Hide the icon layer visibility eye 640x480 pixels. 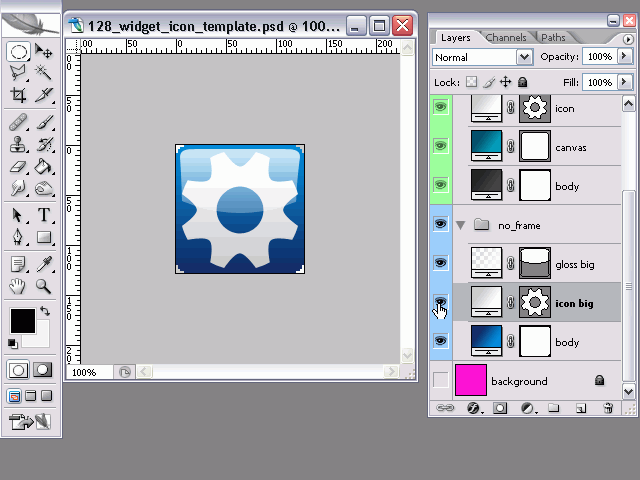[440, 107]
